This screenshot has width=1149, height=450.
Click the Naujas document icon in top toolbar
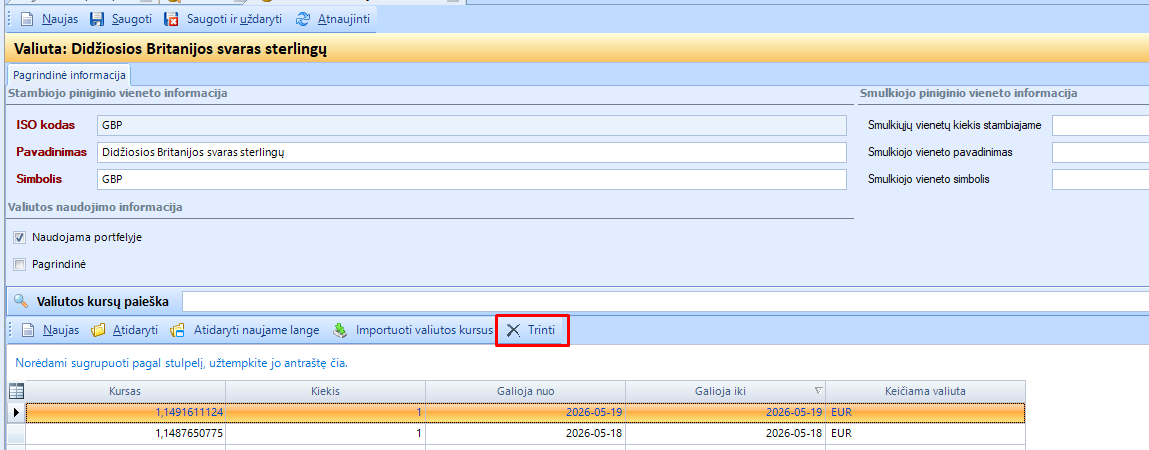pos(27,19)
